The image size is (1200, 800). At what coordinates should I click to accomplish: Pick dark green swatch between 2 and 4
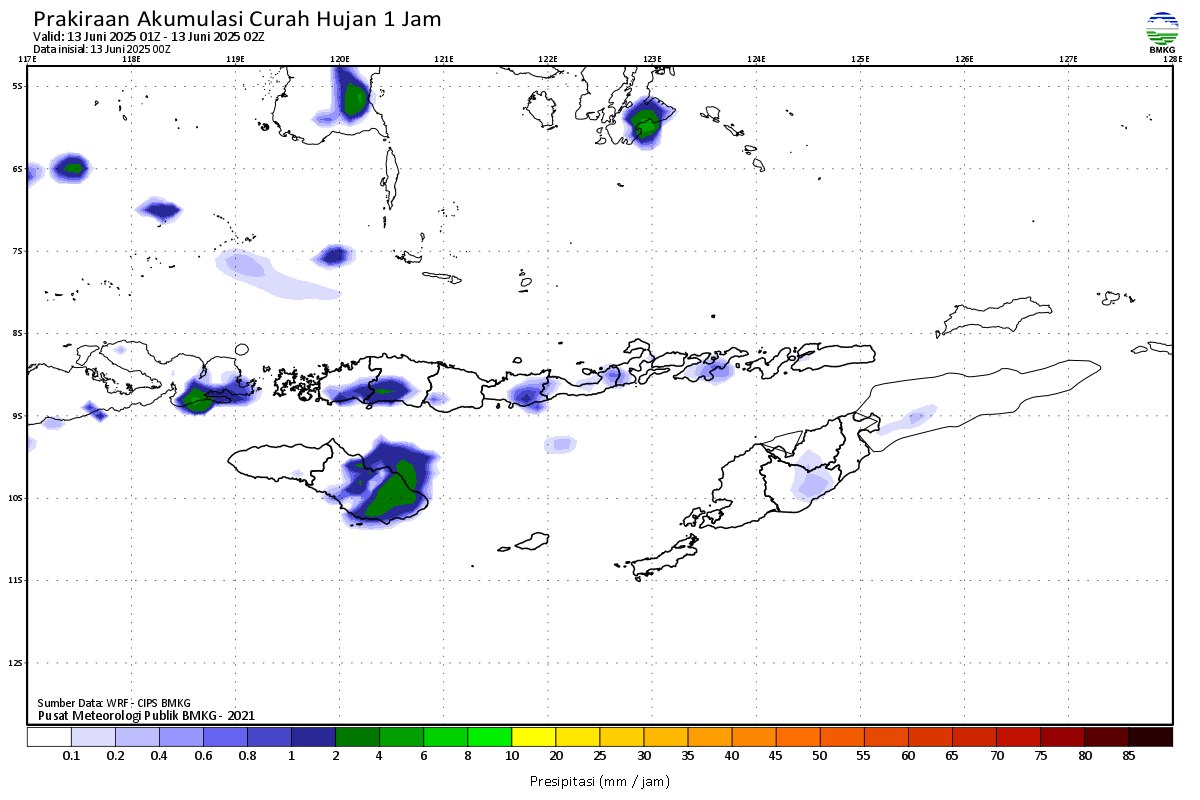pyautogui.click(x=357, y=737)
